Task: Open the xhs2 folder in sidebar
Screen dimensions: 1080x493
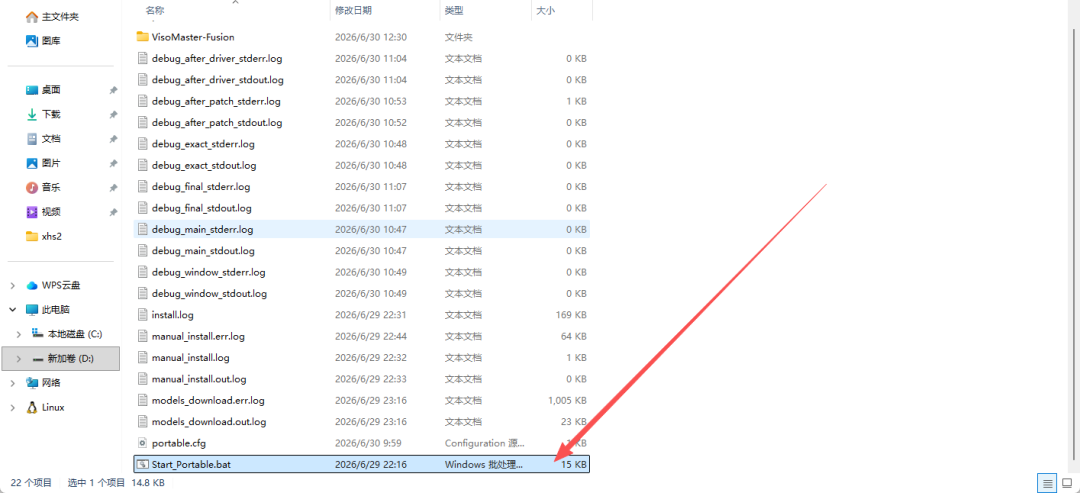Action: (x=44, y=236)
